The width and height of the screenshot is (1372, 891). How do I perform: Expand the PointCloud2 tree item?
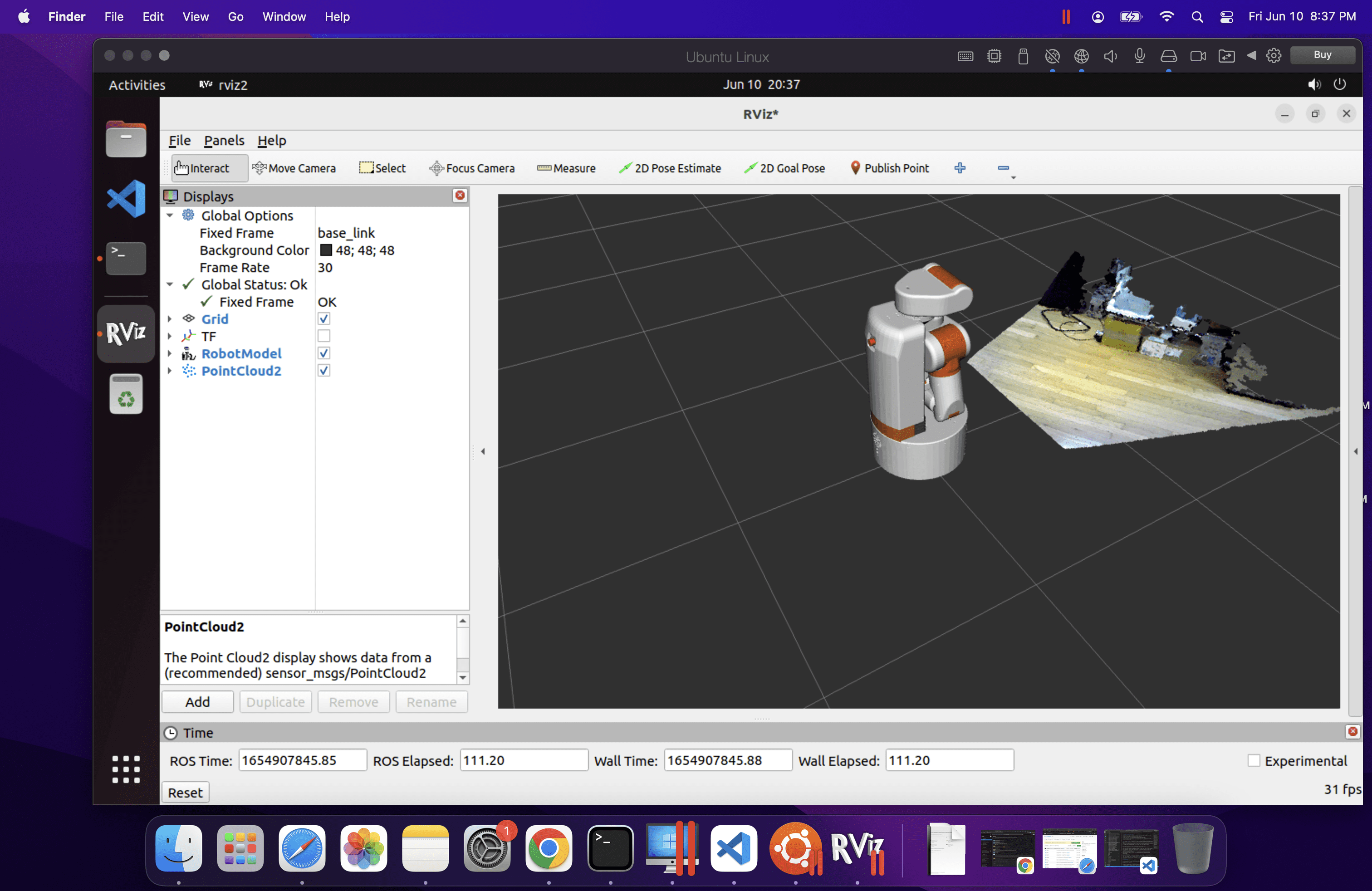tap(170, 371)
